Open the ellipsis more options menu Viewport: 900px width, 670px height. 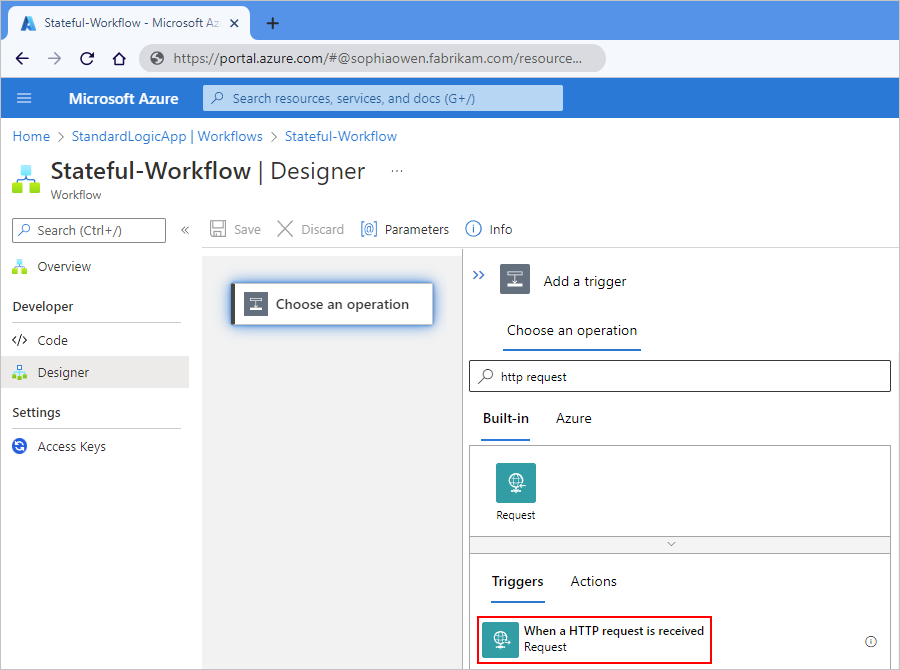397,171
